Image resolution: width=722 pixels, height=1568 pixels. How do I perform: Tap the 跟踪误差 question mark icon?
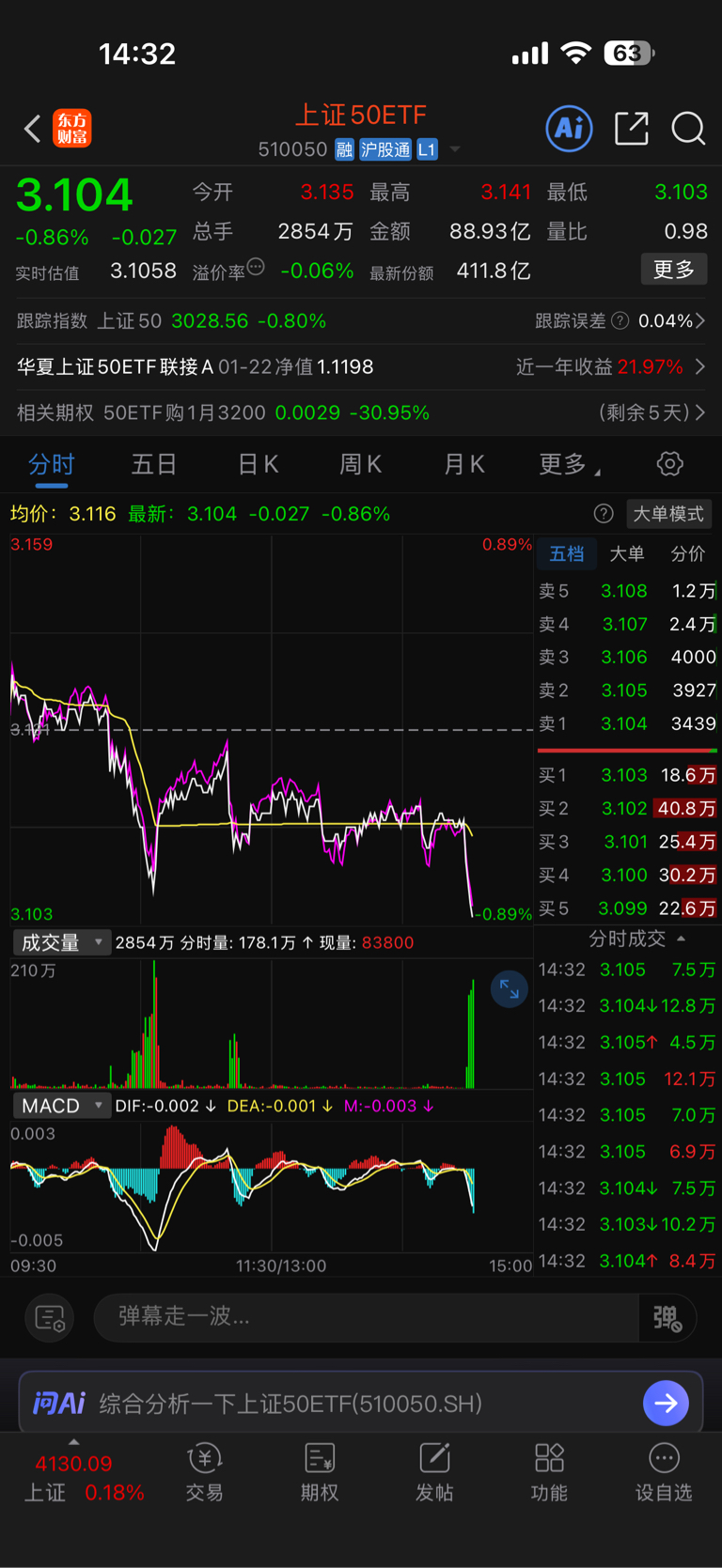tap(620, 321)
